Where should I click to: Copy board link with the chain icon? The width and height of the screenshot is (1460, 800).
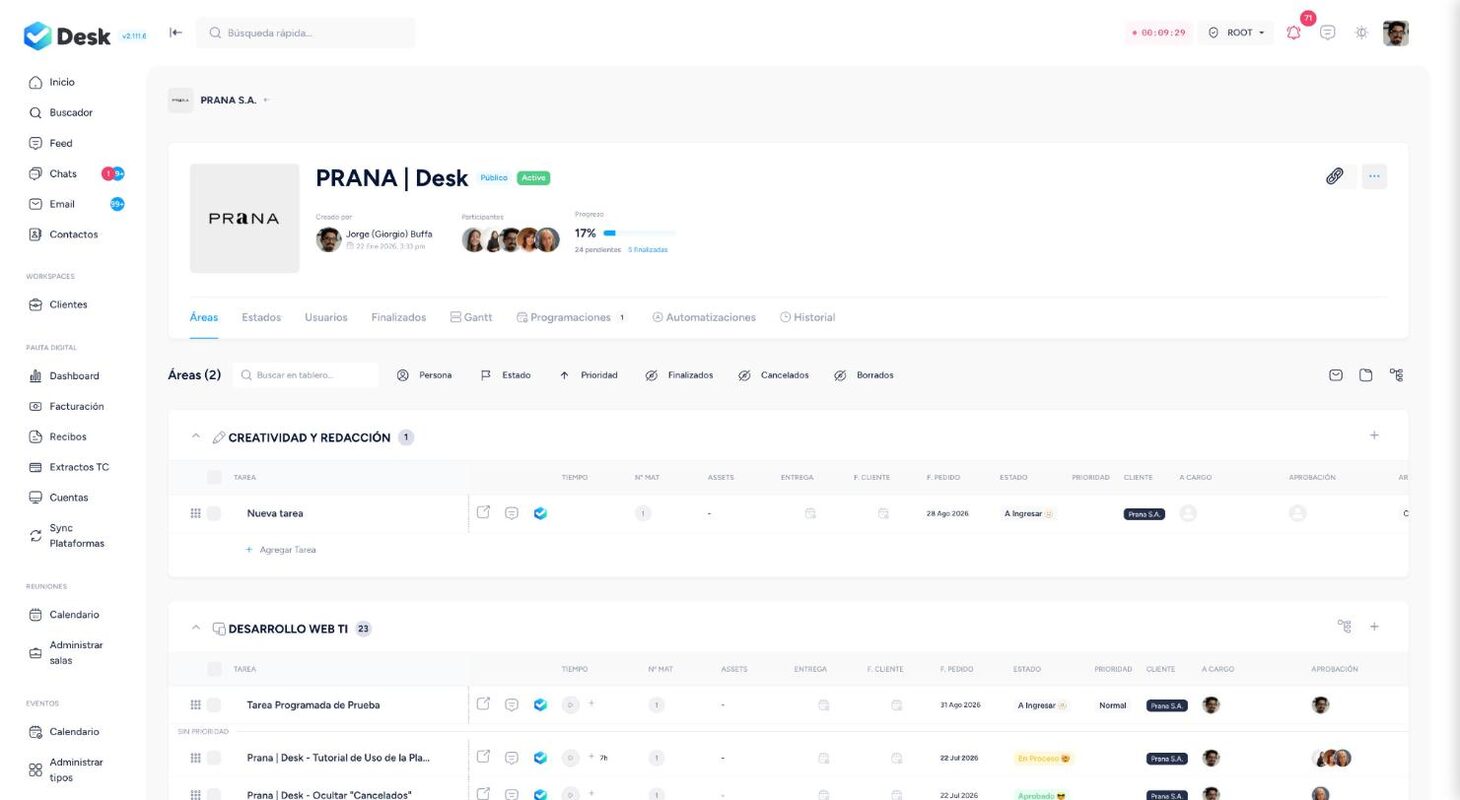[x=1335, y=176]
